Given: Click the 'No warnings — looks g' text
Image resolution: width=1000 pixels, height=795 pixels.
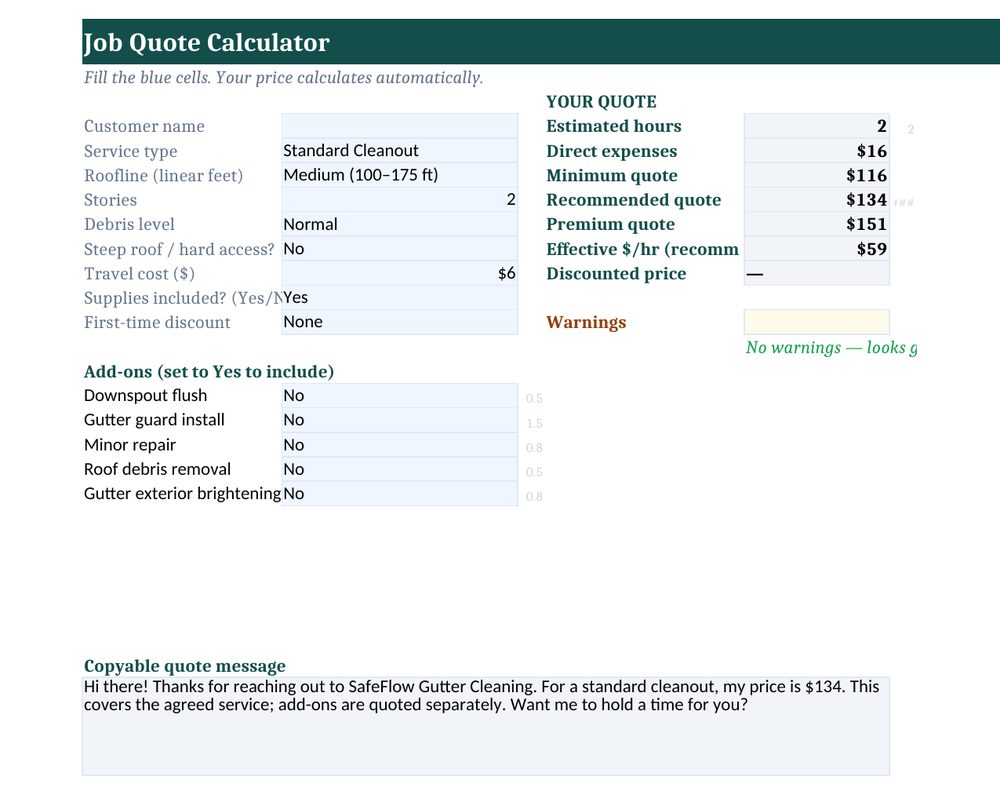Looking at the screenshot, I should pos(832,347).
